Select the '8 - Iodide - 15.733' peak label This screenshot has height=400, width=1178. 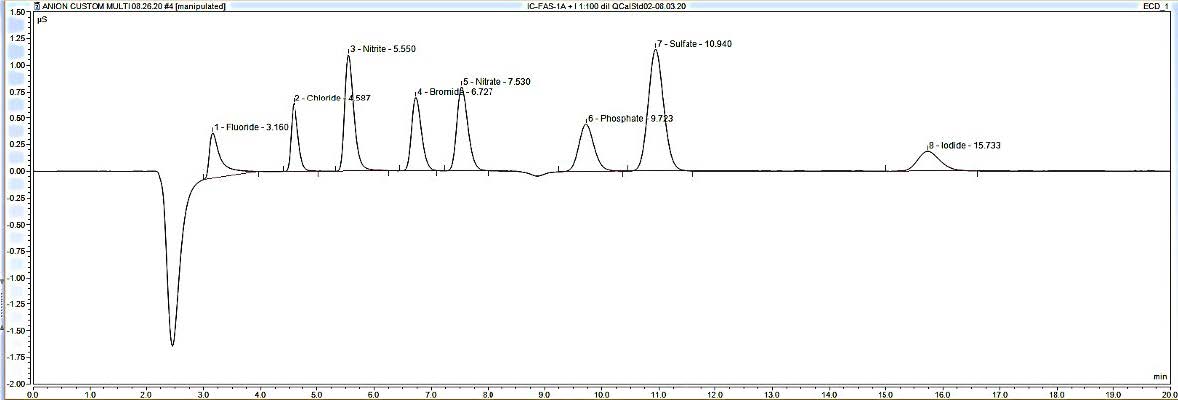click(x=965, y=145)
